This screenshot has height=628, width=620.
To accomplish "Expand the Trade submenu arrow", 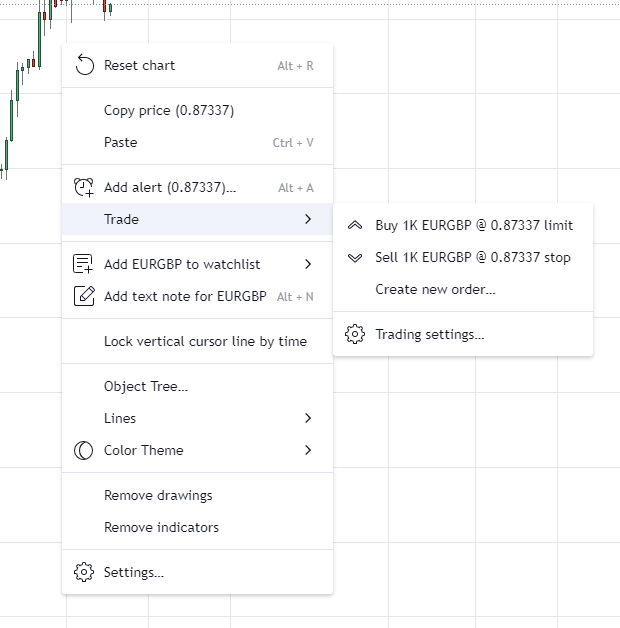I will [308, 219].
